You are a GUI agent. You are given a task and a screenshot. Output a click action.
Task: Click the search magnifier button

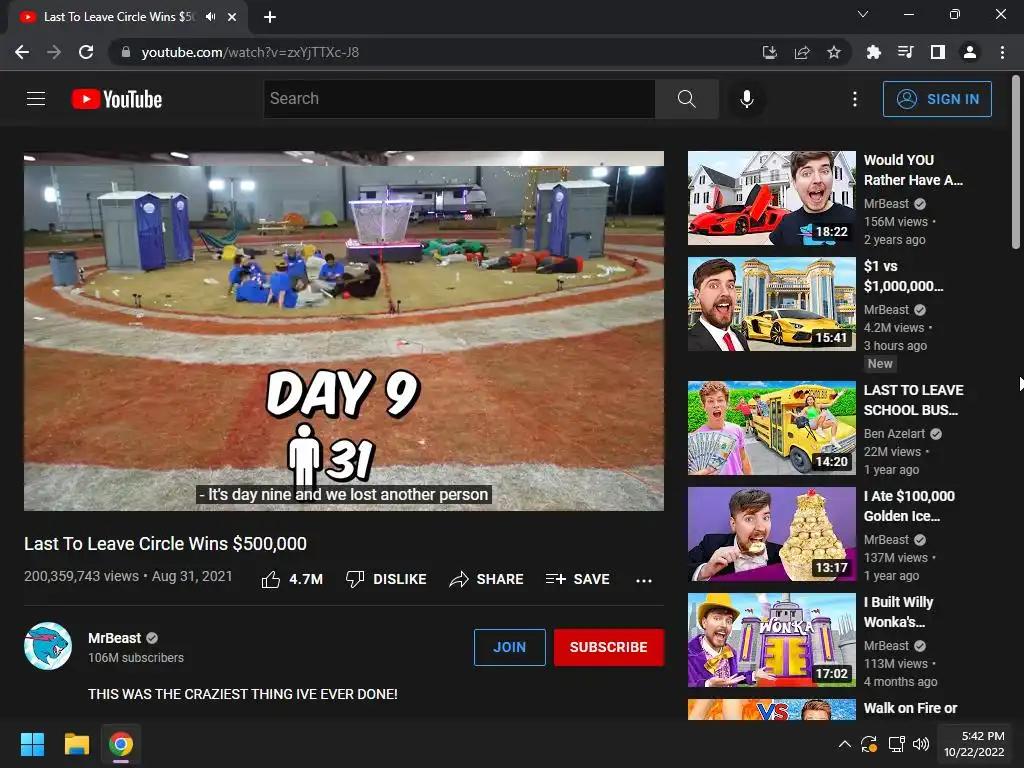pos(686,99)
